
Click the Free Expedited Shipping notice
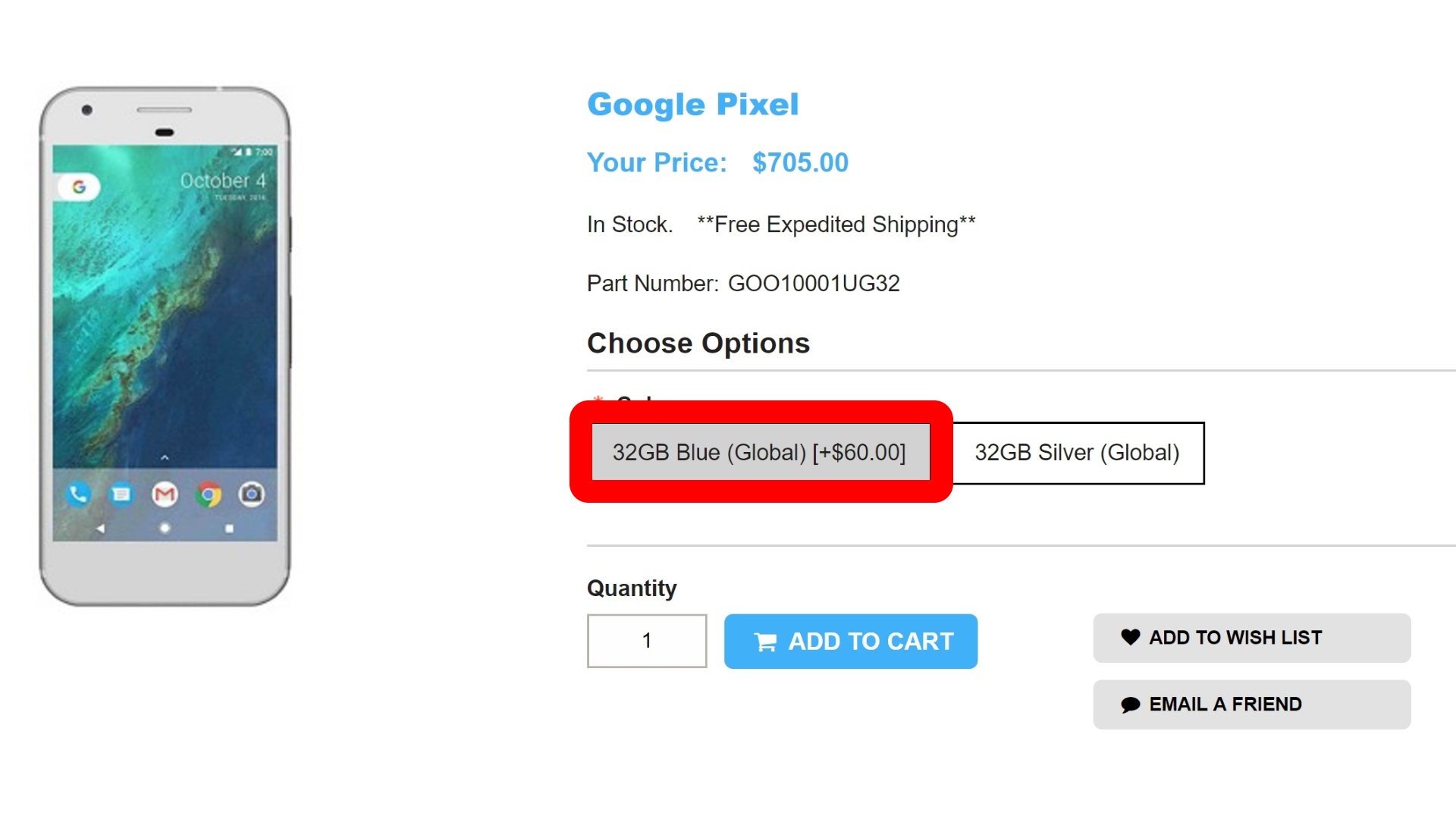pyautogui.click(x=836, y=224)
